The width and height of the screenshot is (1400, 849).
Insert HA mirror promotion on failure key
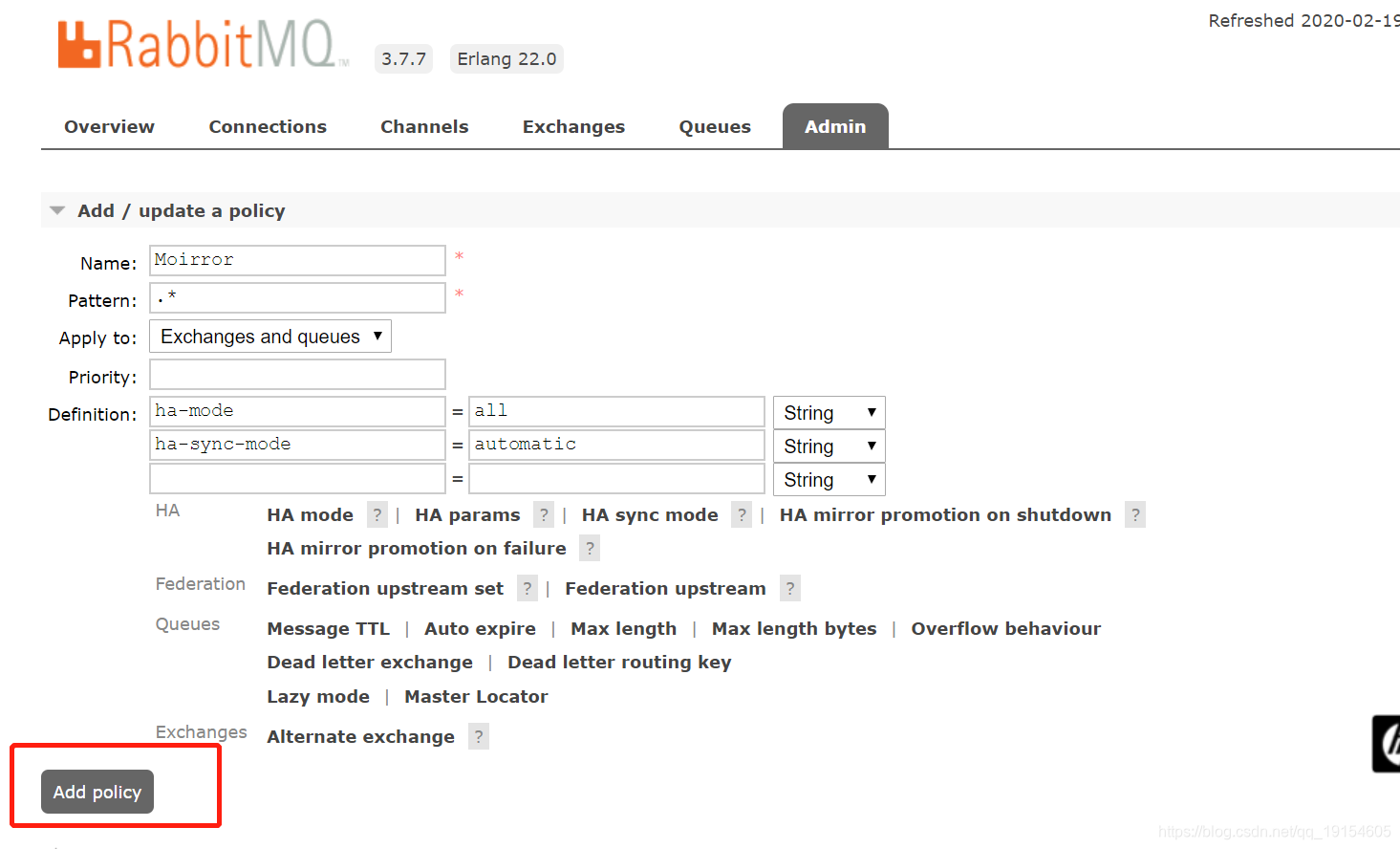pyautogui.click(x=417, y=549)
